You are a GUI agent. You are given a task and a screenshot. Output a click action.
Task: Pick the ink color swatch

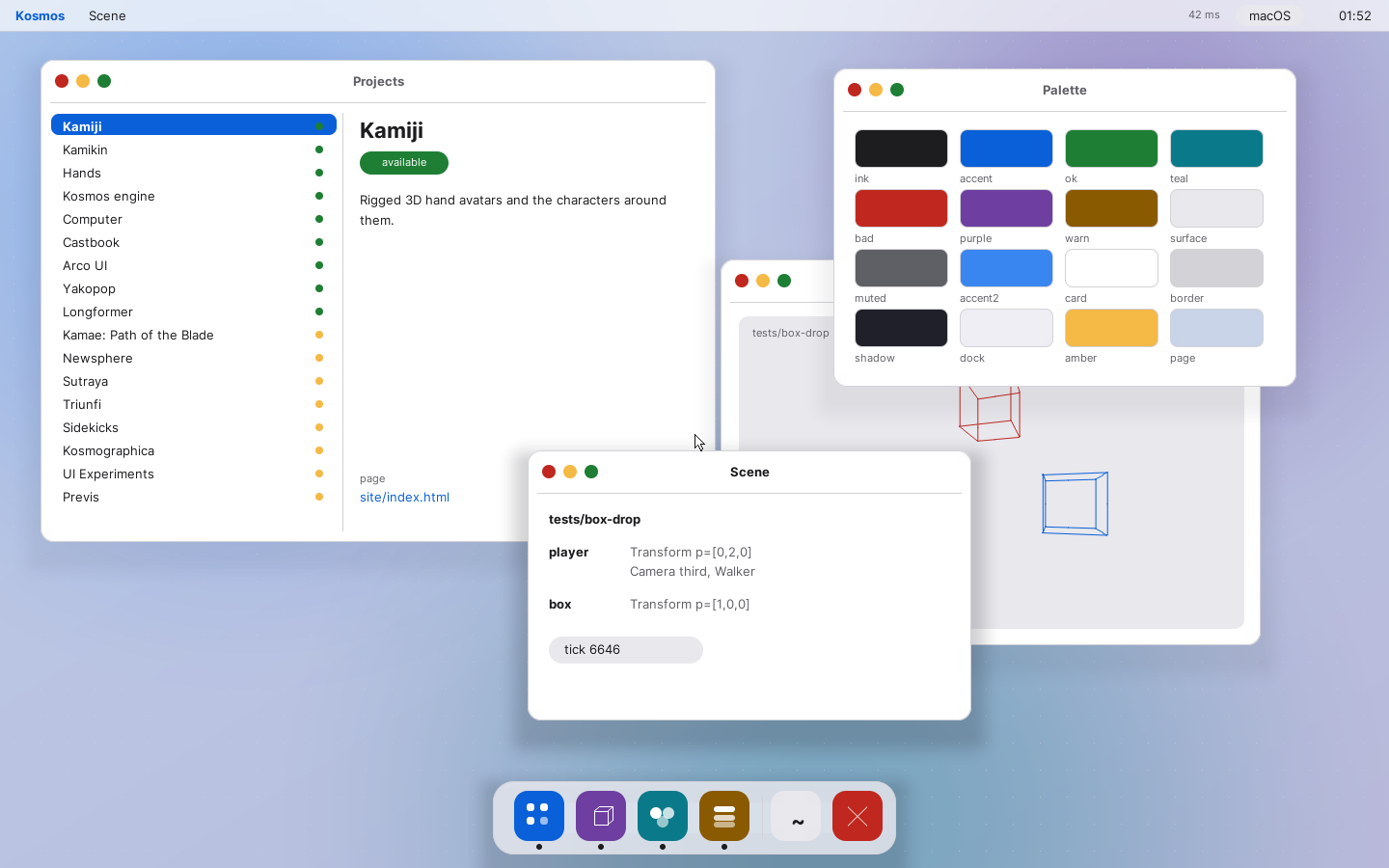tap(901, 149)
